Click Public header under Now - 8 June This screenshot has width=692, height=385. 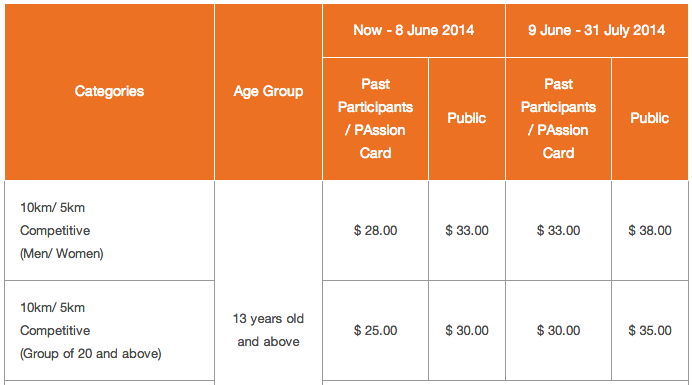click(466, 118)
